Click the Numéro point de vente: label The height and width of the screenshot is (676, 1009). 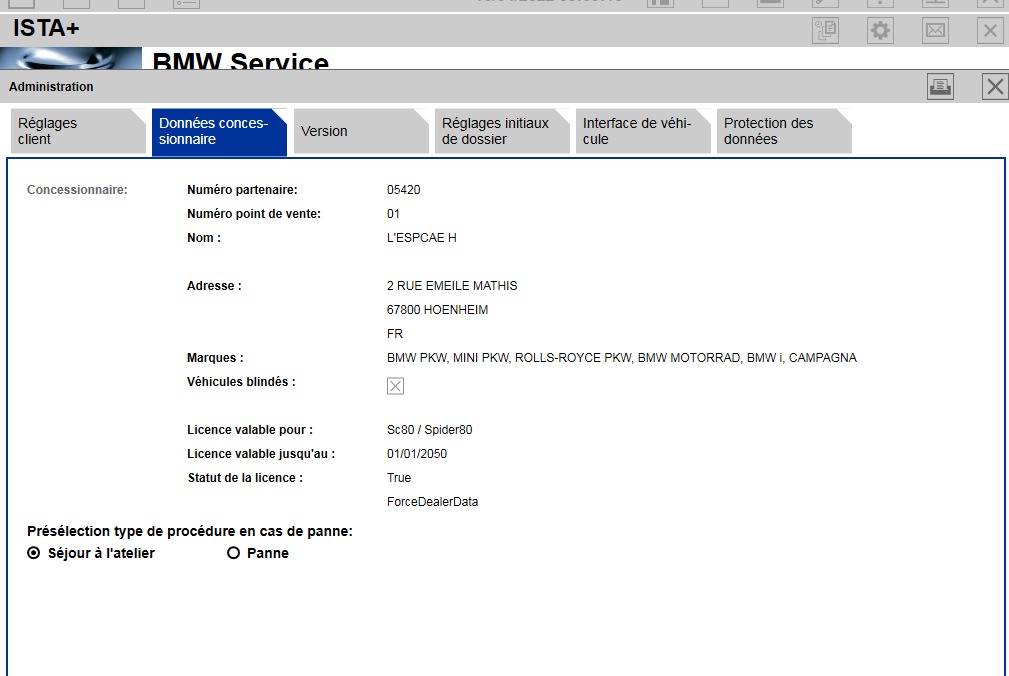(x=254, y=214)
